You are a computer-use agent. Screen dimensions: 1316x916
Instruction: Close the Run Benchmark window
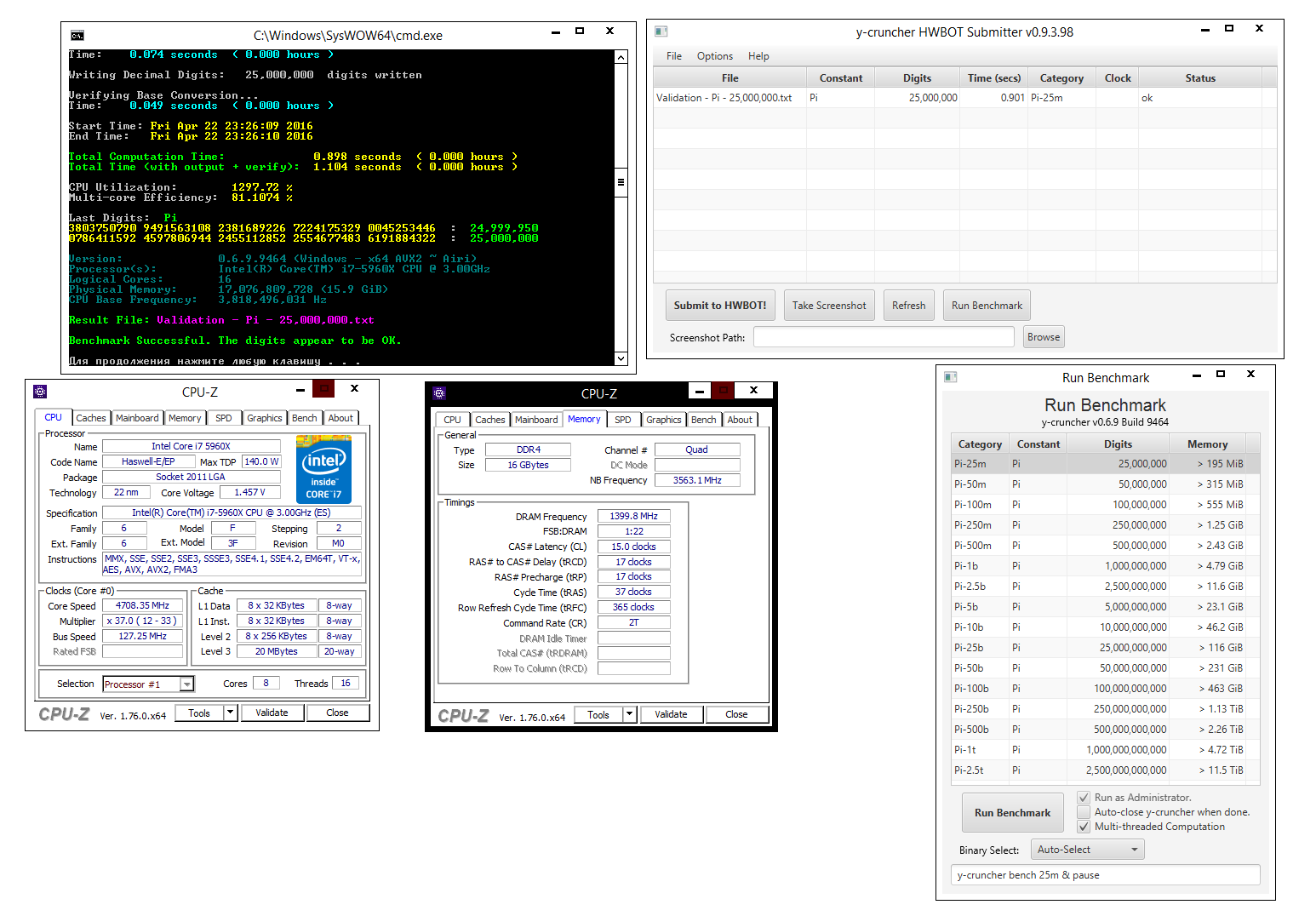point(1250,374)
